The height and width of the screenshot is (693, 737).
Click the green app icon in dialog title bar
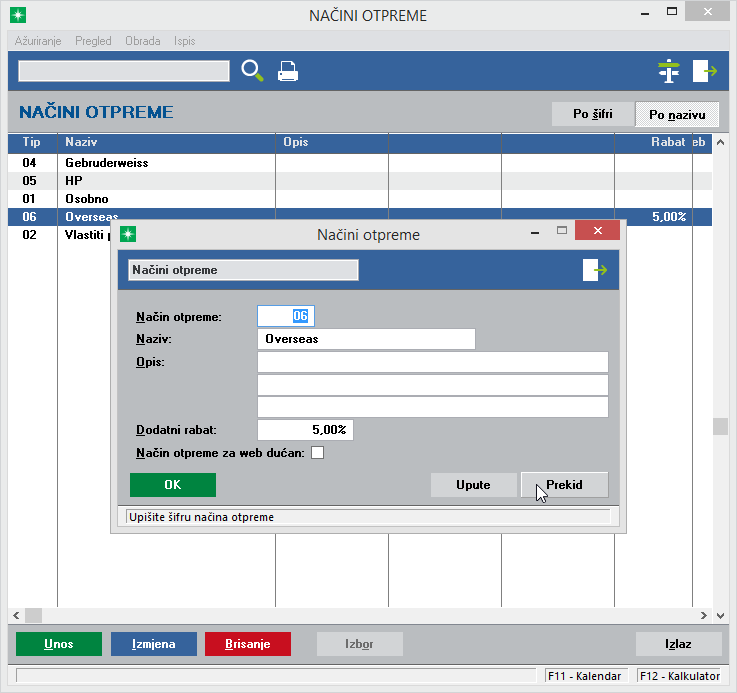[x=128, y=234]
